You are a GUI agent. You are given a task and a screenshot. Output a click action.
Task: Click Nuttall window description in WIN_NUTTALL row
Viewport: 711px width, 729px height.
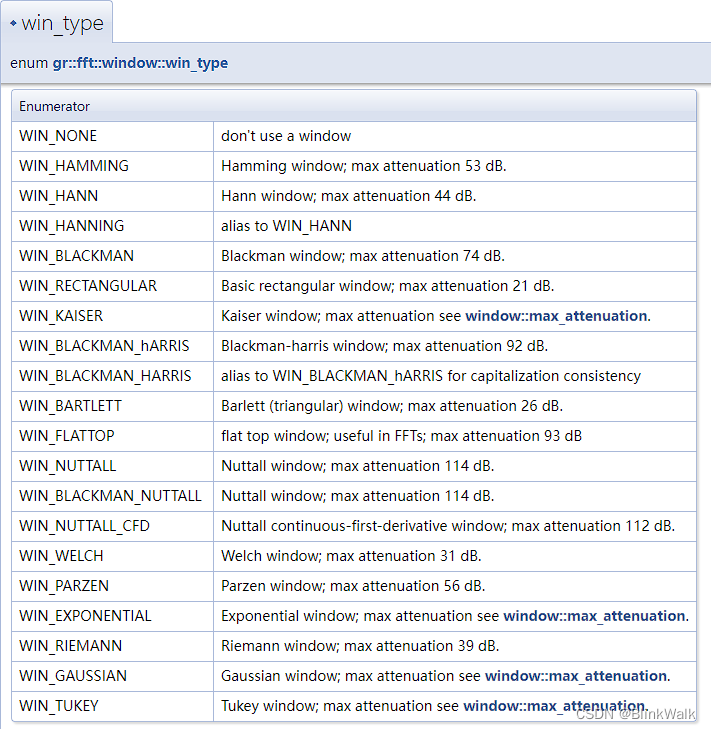pyautogui.click(x=358, y=466)
